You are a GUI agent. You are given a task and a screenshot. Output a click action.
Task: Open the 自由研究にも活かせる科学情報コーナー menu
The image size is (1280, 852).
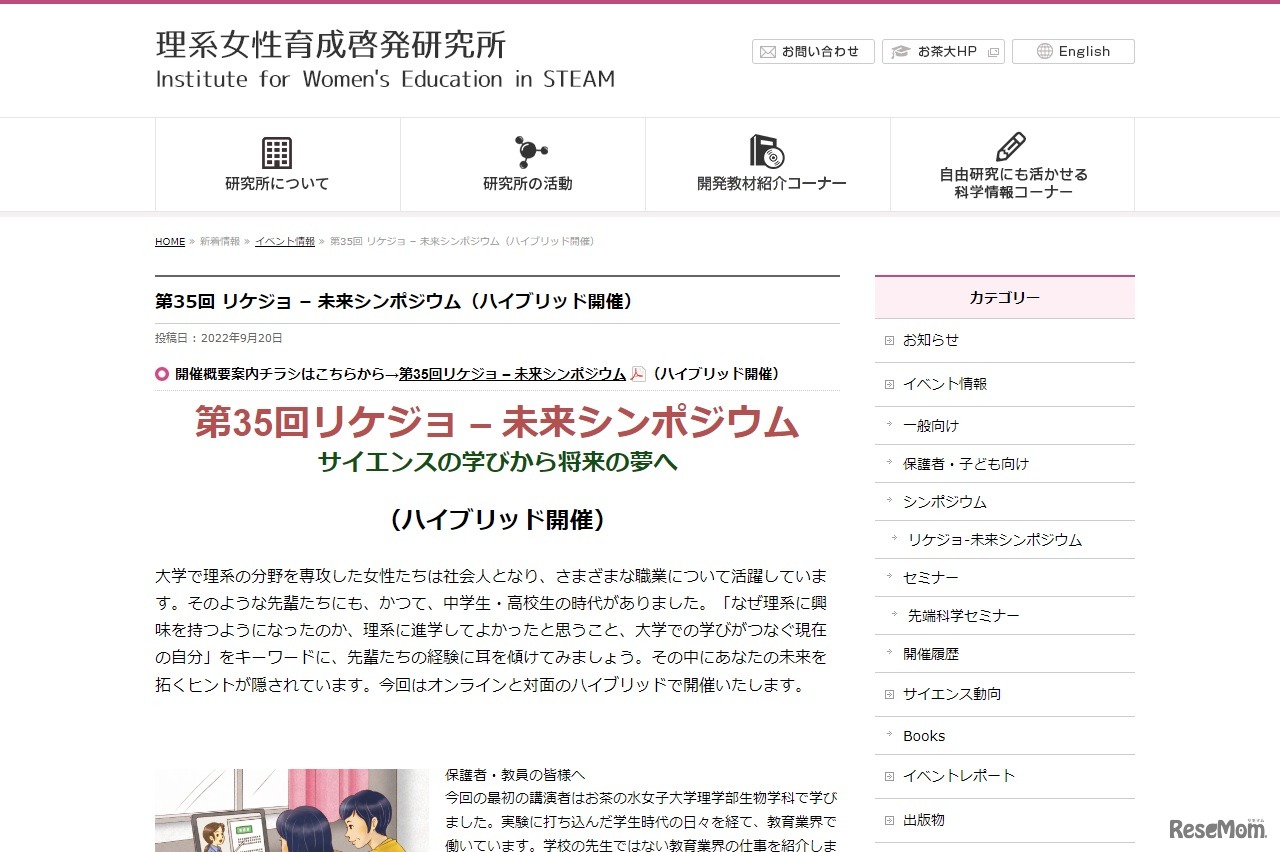(1013, 164)
